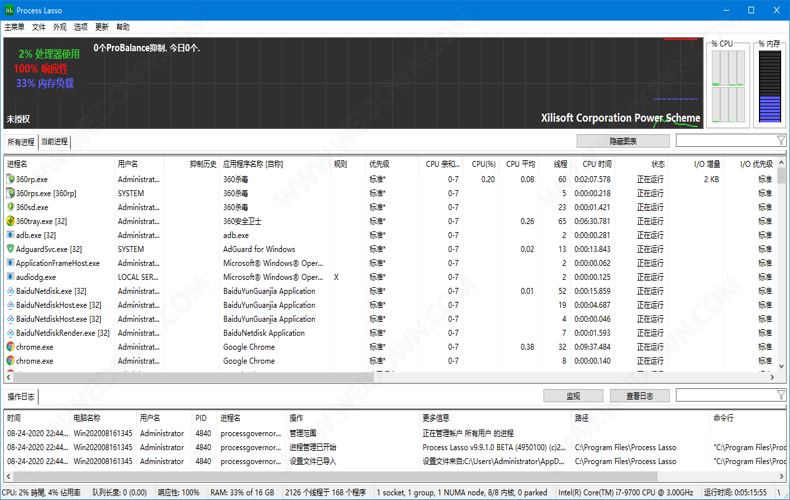
Task: Sort by the CPU 时间 column header
Action: pos(592,164)
